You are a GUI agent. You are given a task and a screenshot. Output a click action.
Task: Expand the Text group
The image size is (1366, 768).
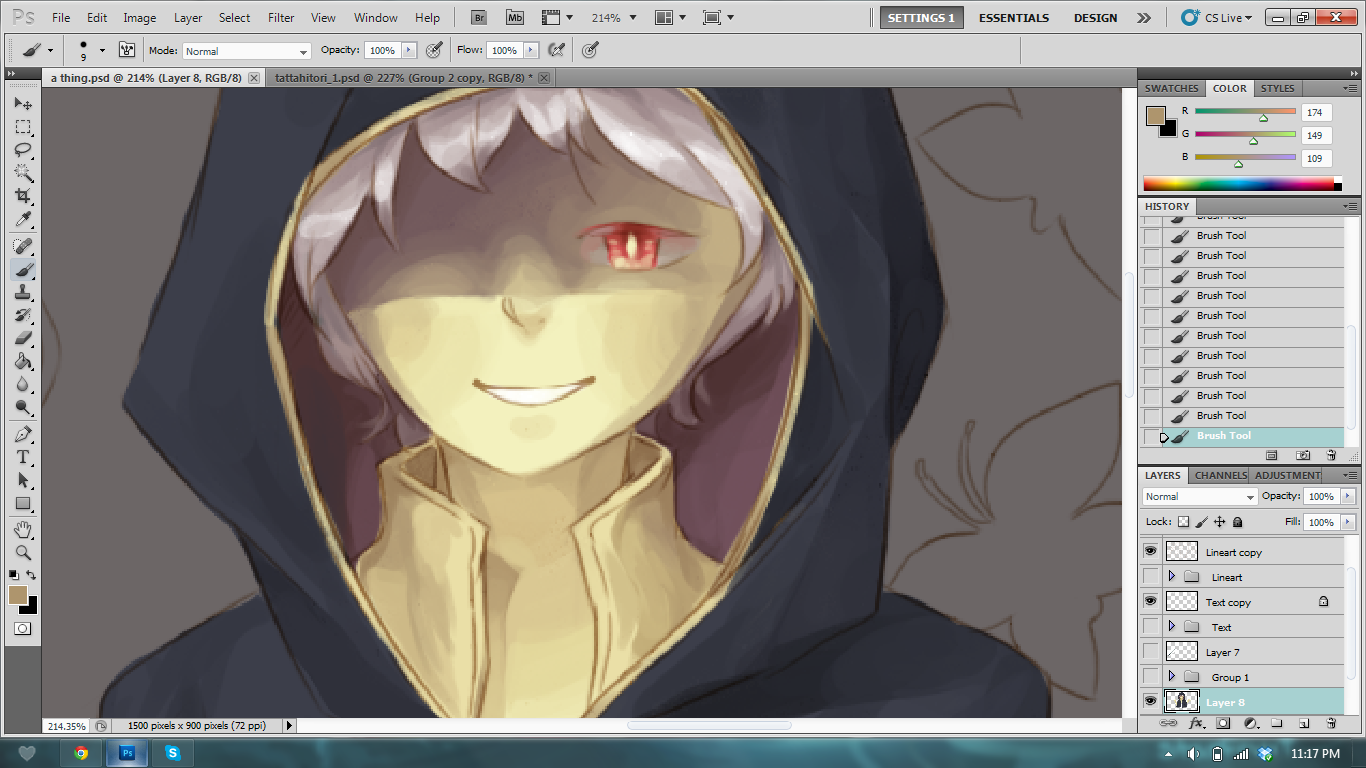(x=1171, y=626)
